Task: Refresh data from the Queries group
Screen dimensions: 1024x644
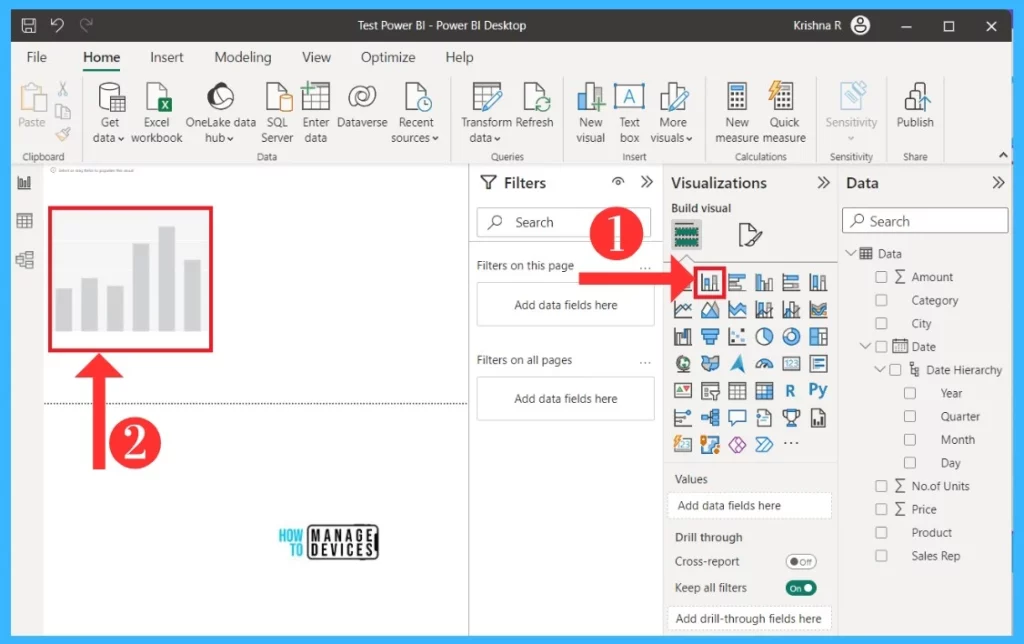Action: [x=534, y=106]
